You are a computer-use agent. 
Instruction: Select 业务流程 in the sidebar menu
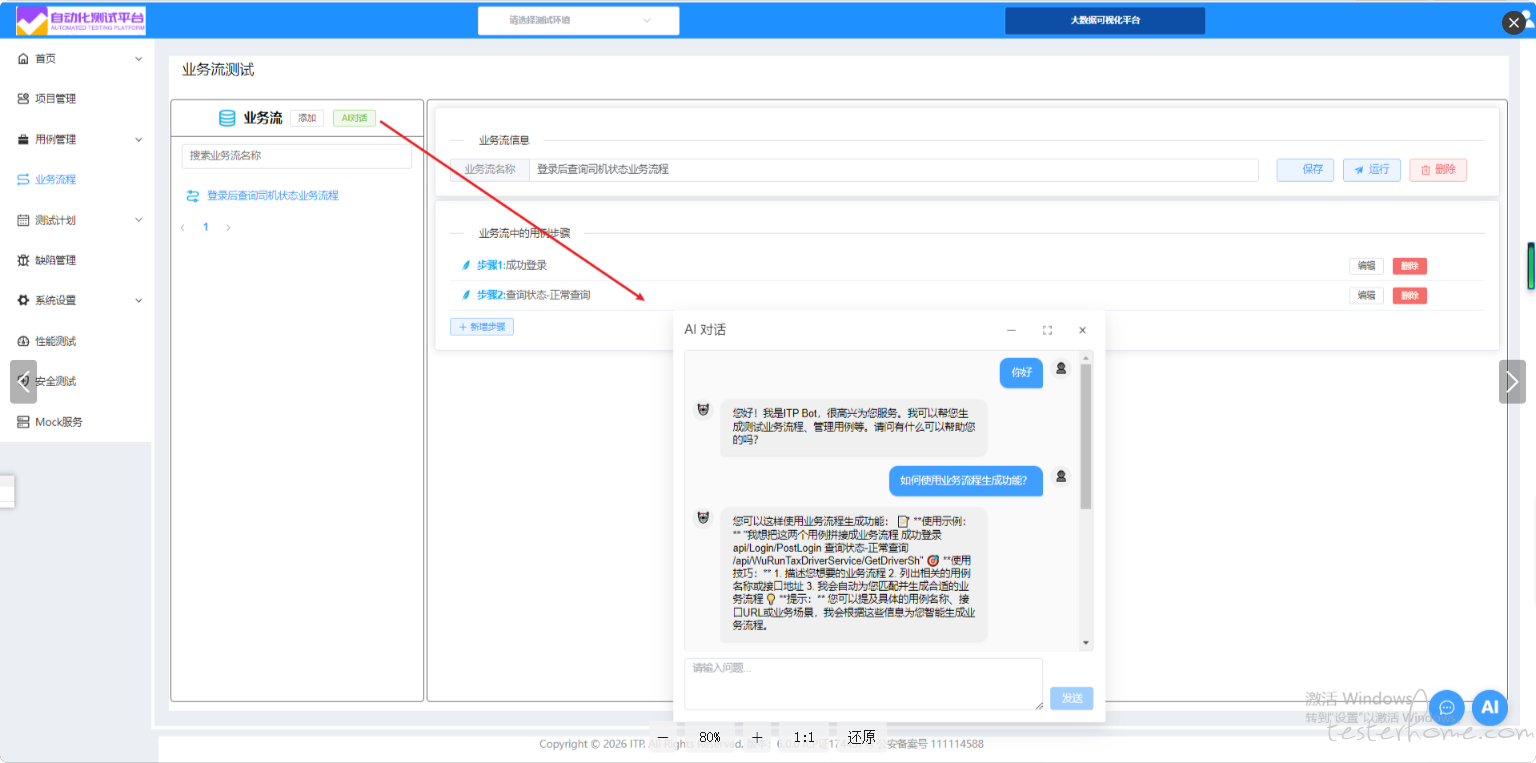pos(55,180)
